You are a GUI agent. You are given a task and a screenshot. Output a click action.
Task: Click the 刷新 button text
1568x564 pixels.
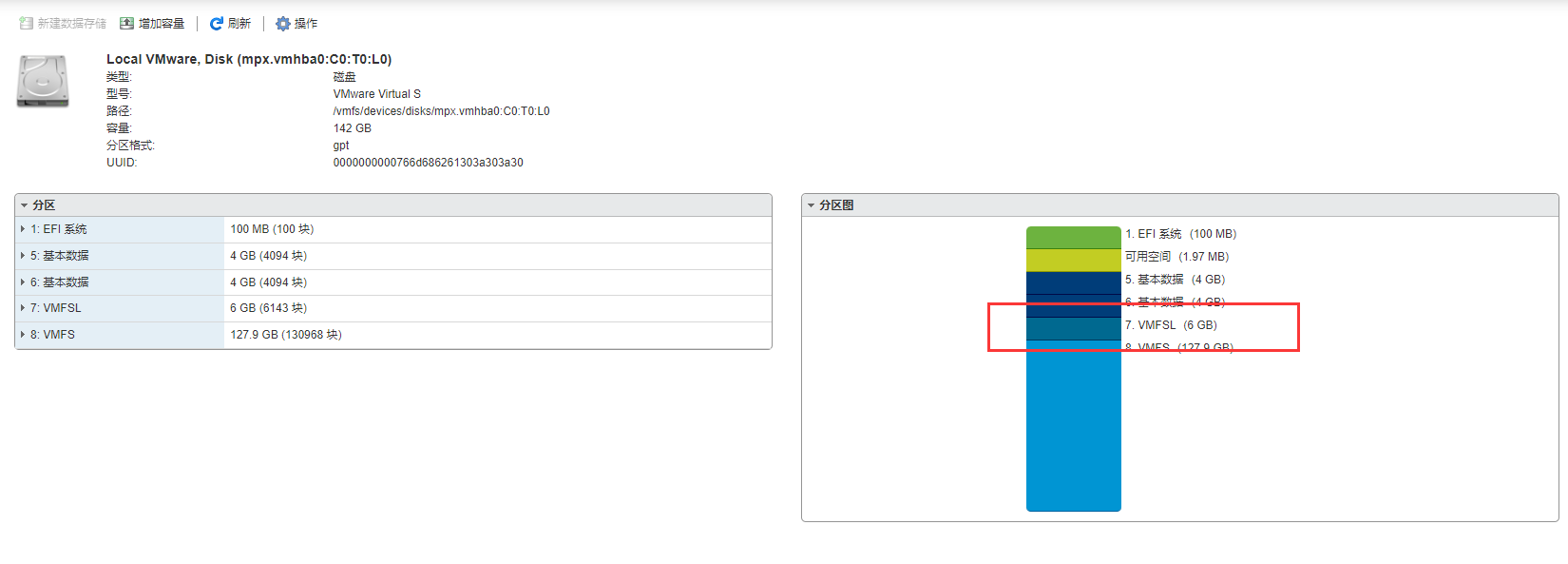(239, 24)
